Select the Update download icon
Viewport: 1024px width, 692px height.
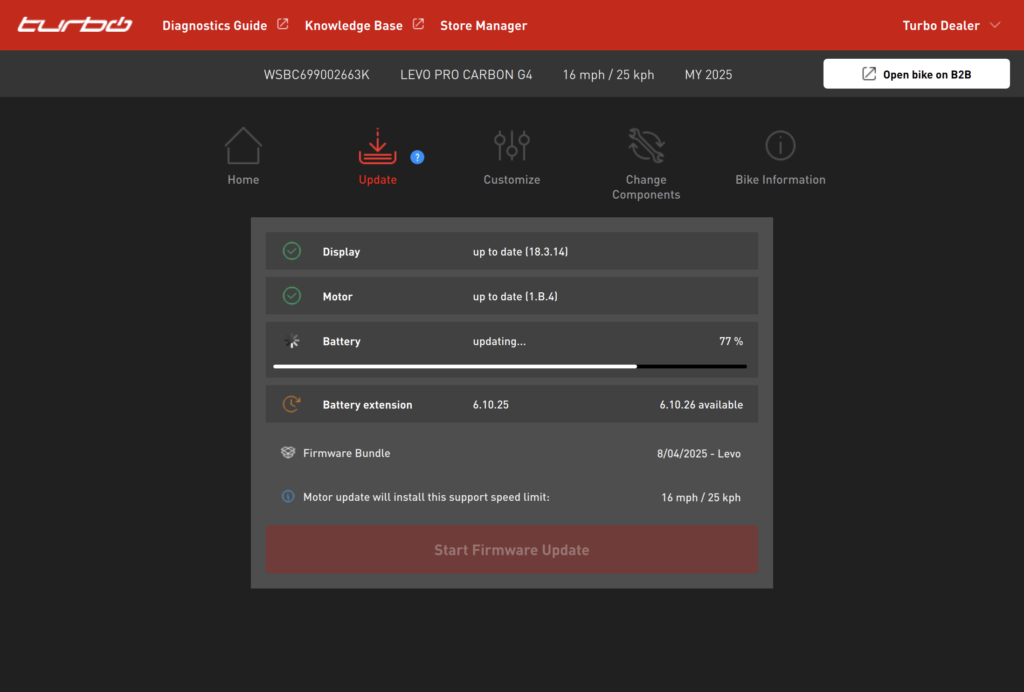(377, 146)
